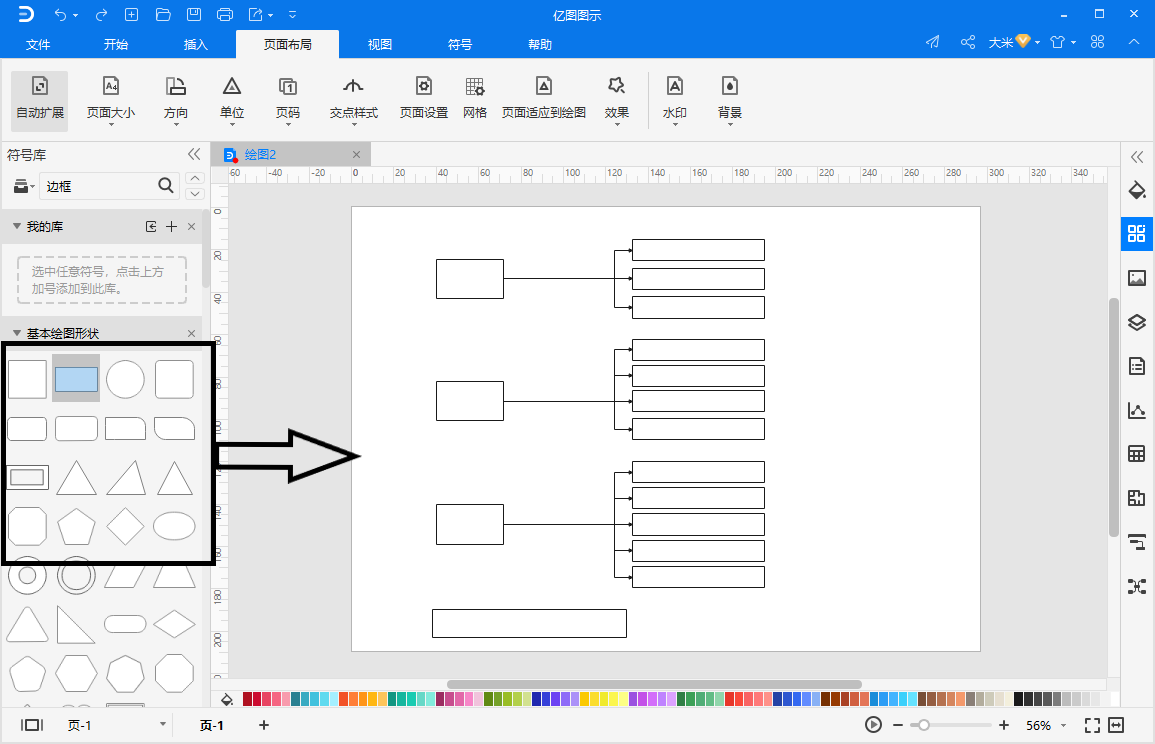Open the page properties document icon

click(x=1137, y=366)
